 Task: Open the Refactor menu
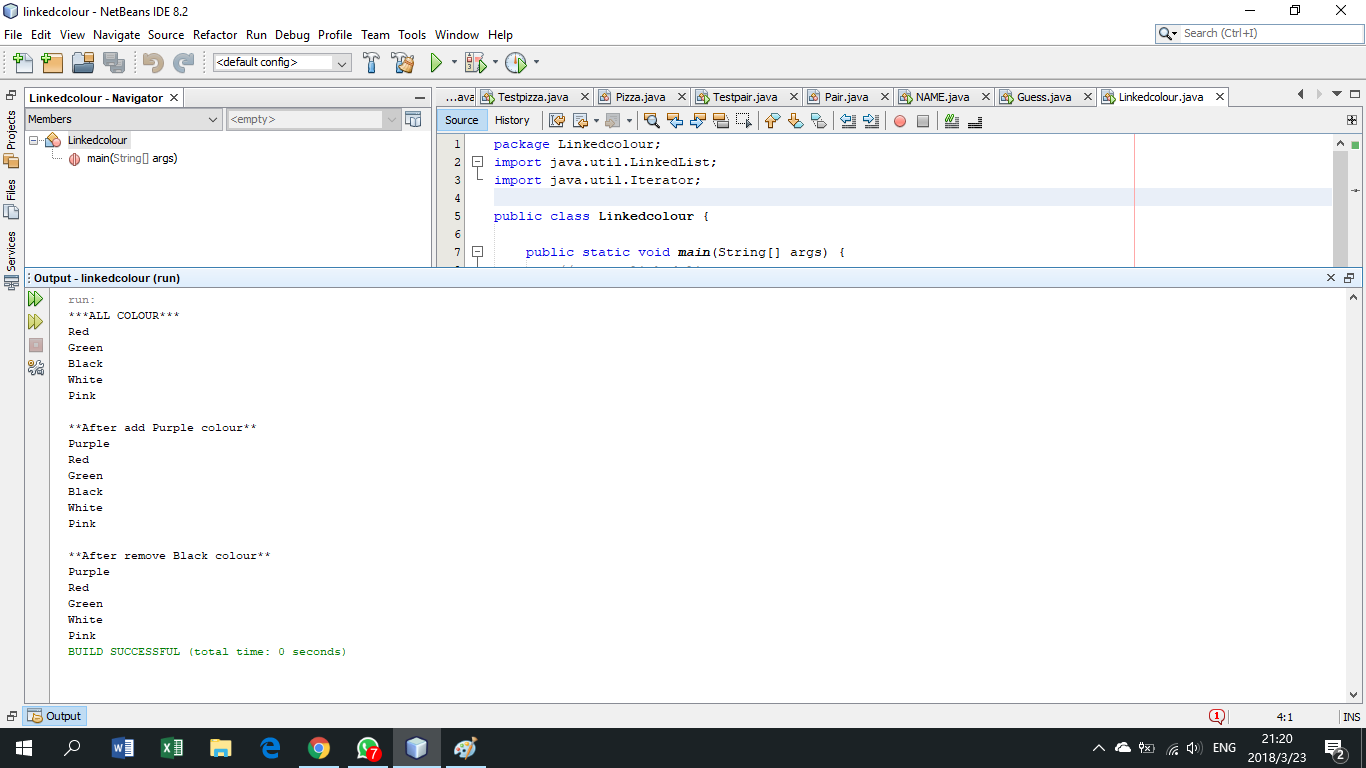click(x=215, y=34)
